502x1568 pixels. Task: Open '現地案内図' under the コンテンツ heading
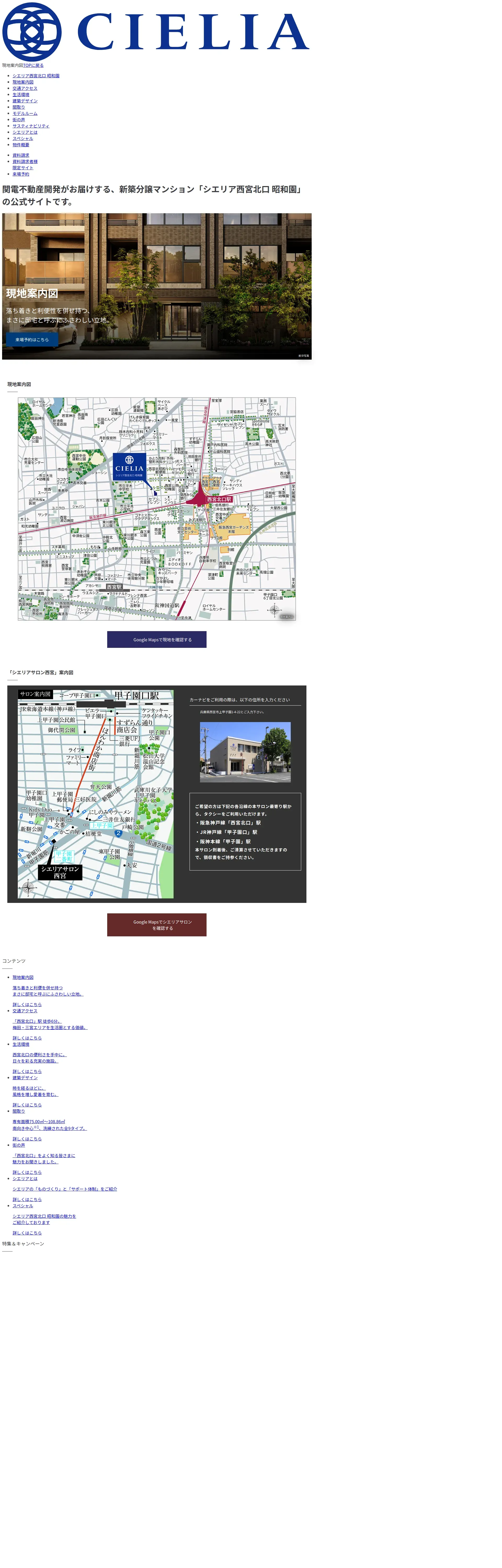coord(23,978)
